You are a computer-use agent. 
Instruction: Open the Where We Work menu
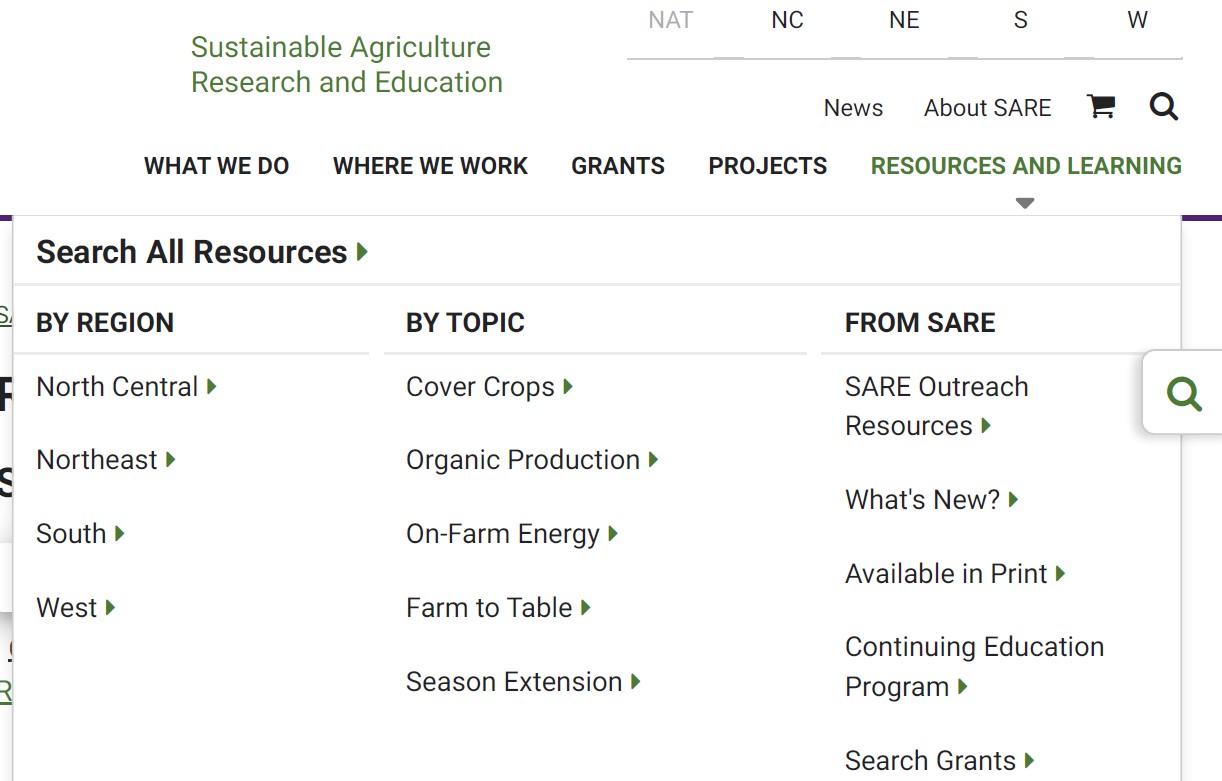coord(430,166)
